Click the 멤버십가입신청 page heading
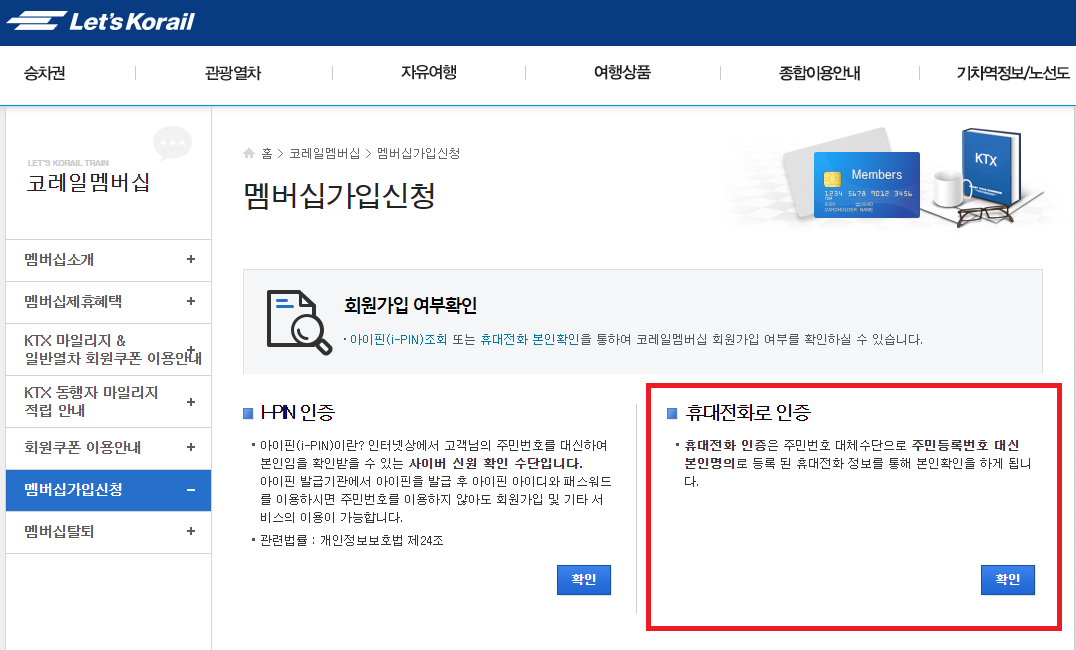 340,196
